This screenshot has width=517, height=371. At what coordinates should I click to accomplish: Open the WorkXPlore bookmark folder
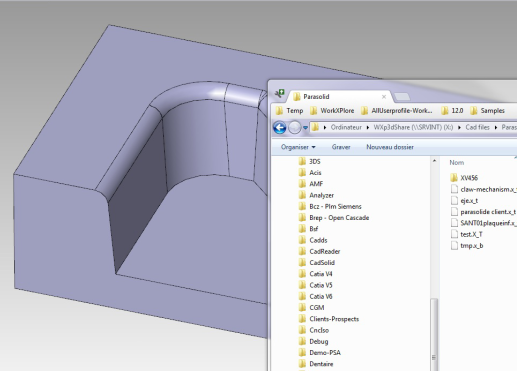332,111
